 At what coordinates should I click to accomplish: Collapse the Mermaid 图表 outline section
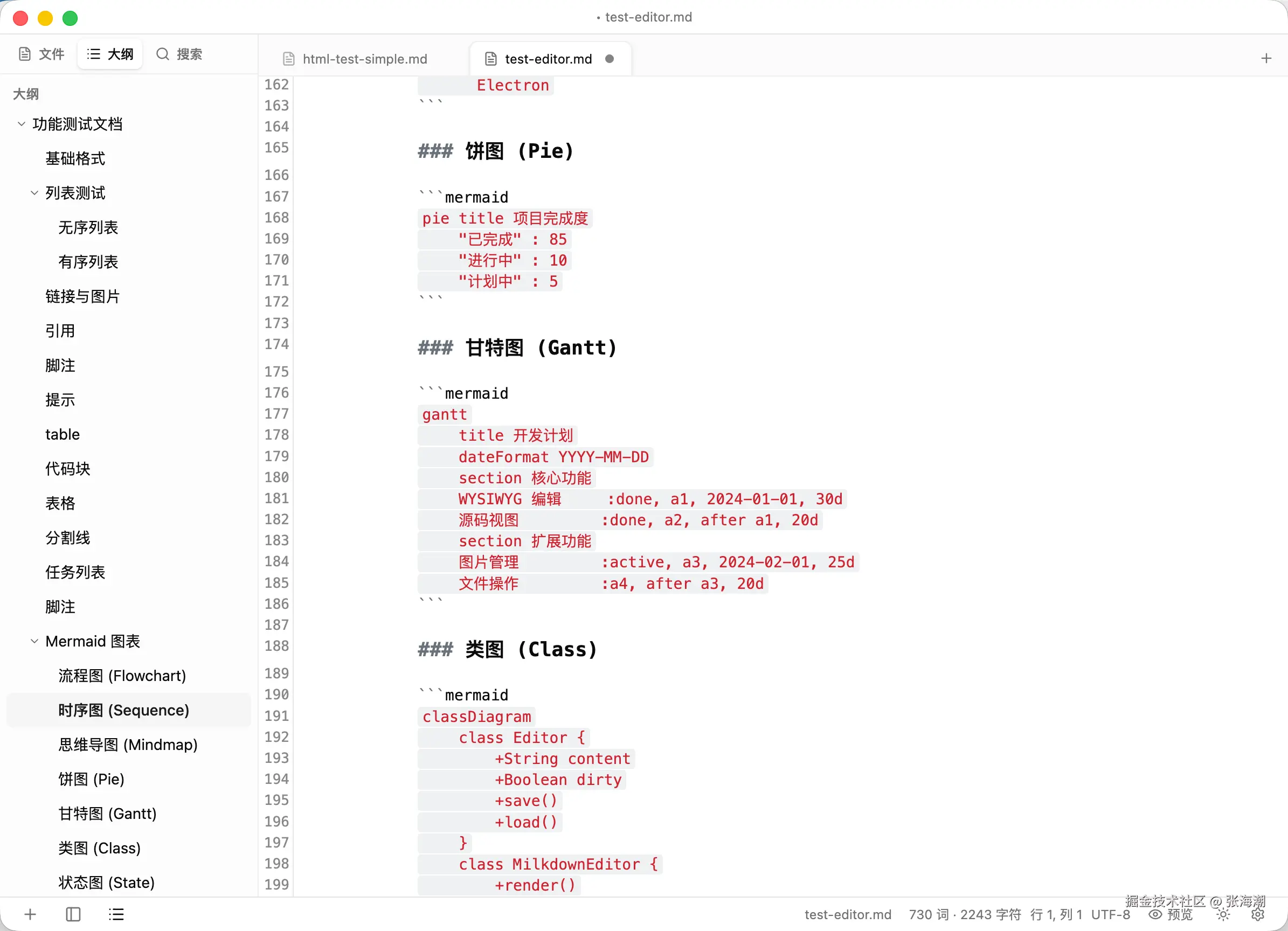(34, 641)
